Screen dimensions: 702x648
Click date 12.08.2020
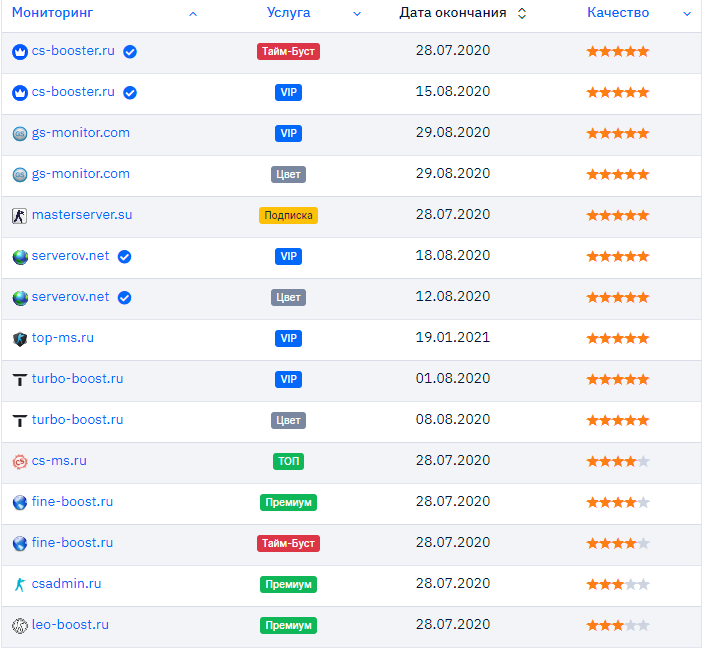[x=453, y=296]
